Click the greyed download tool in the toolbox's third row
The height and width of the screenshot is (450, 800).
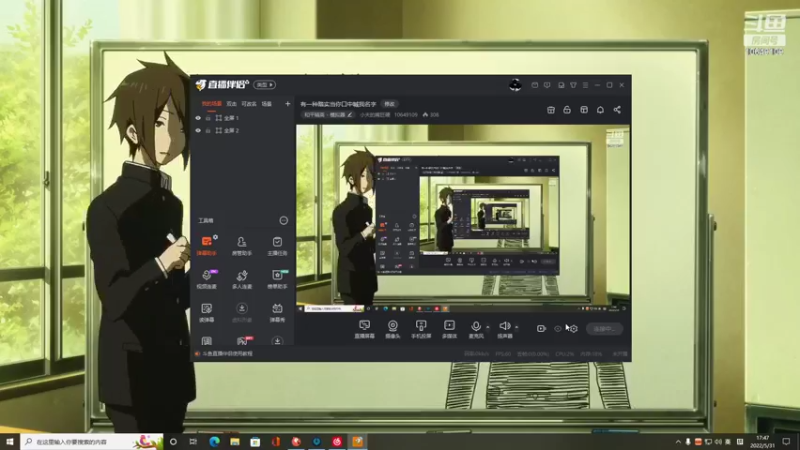click(x=242, y=312)
